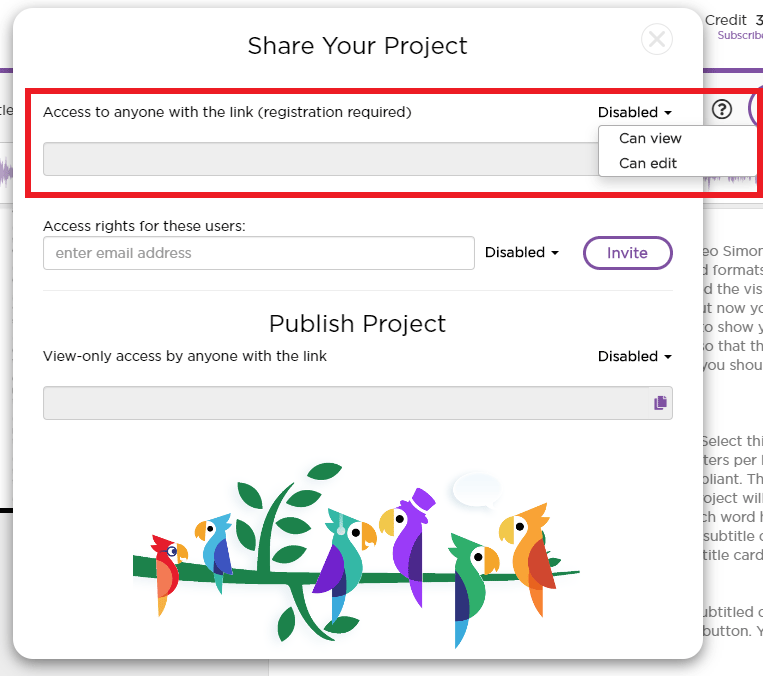Focus the enter email address field
The height and width of the screenshot is (676, 763).
pos(259,253)
